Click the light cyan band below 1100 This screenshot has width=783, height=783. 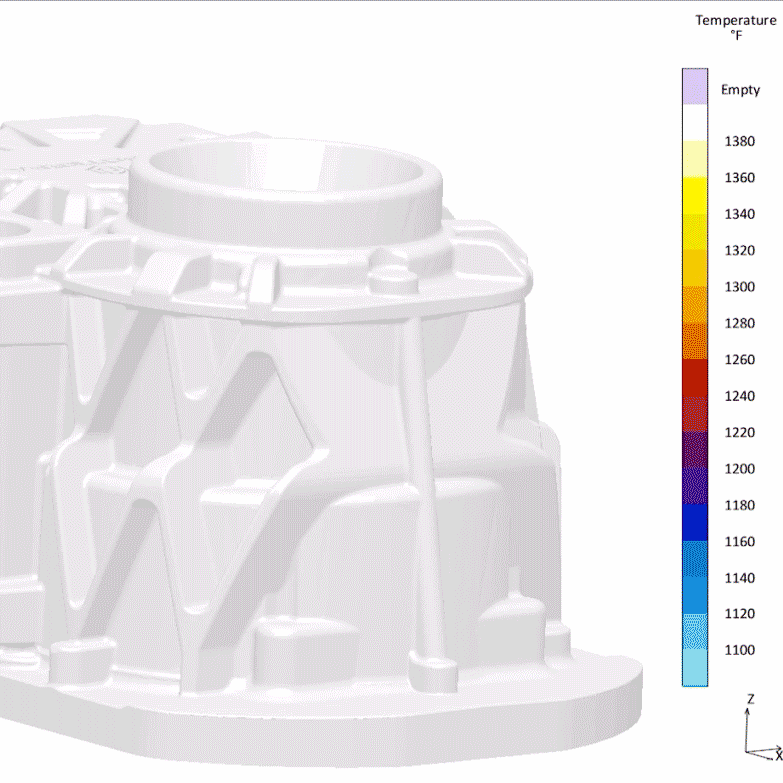[x=695, y=668]
